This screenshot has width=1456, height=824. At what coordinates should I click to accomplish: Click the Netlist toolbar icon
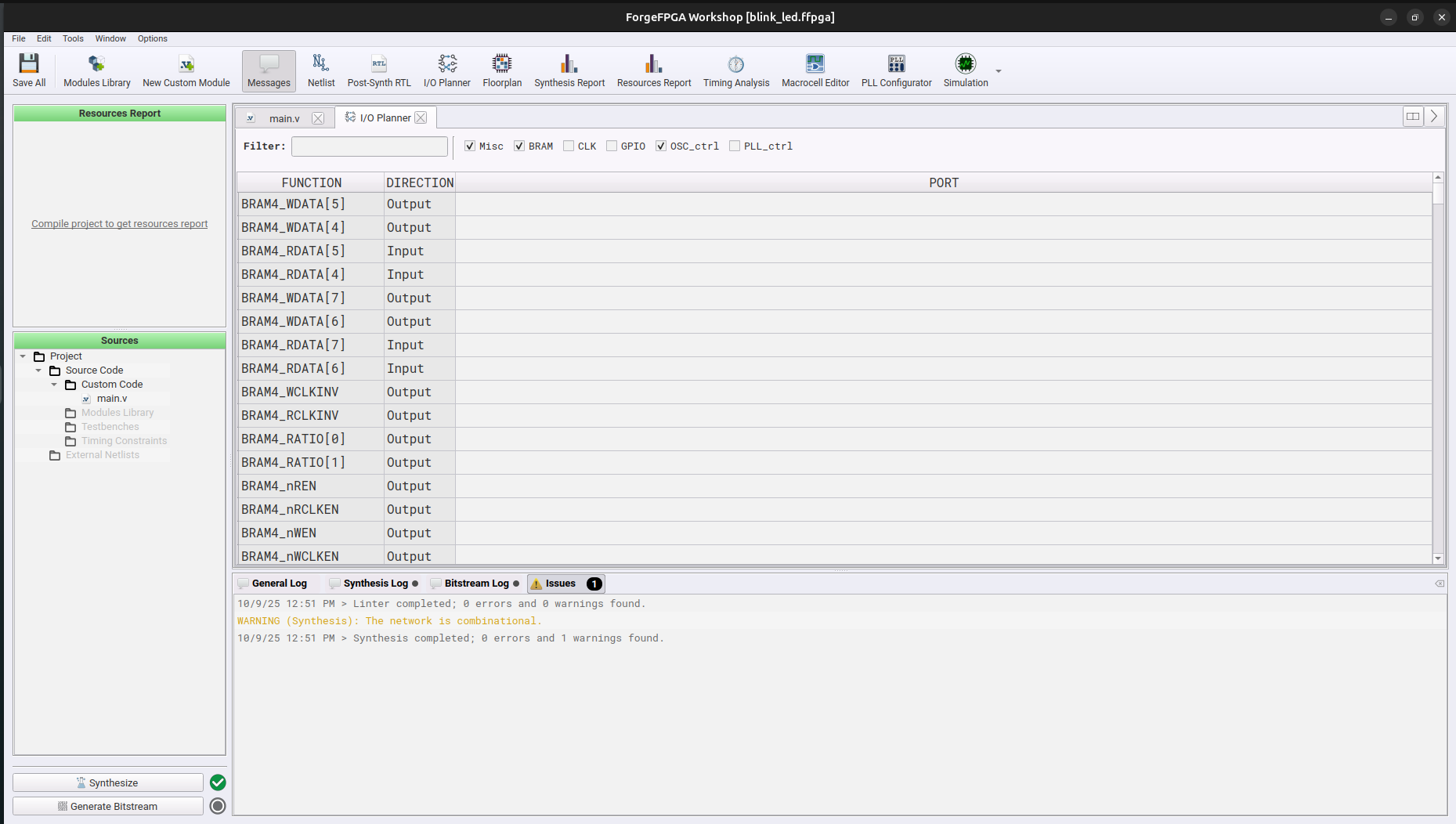(x=320, y=70)
